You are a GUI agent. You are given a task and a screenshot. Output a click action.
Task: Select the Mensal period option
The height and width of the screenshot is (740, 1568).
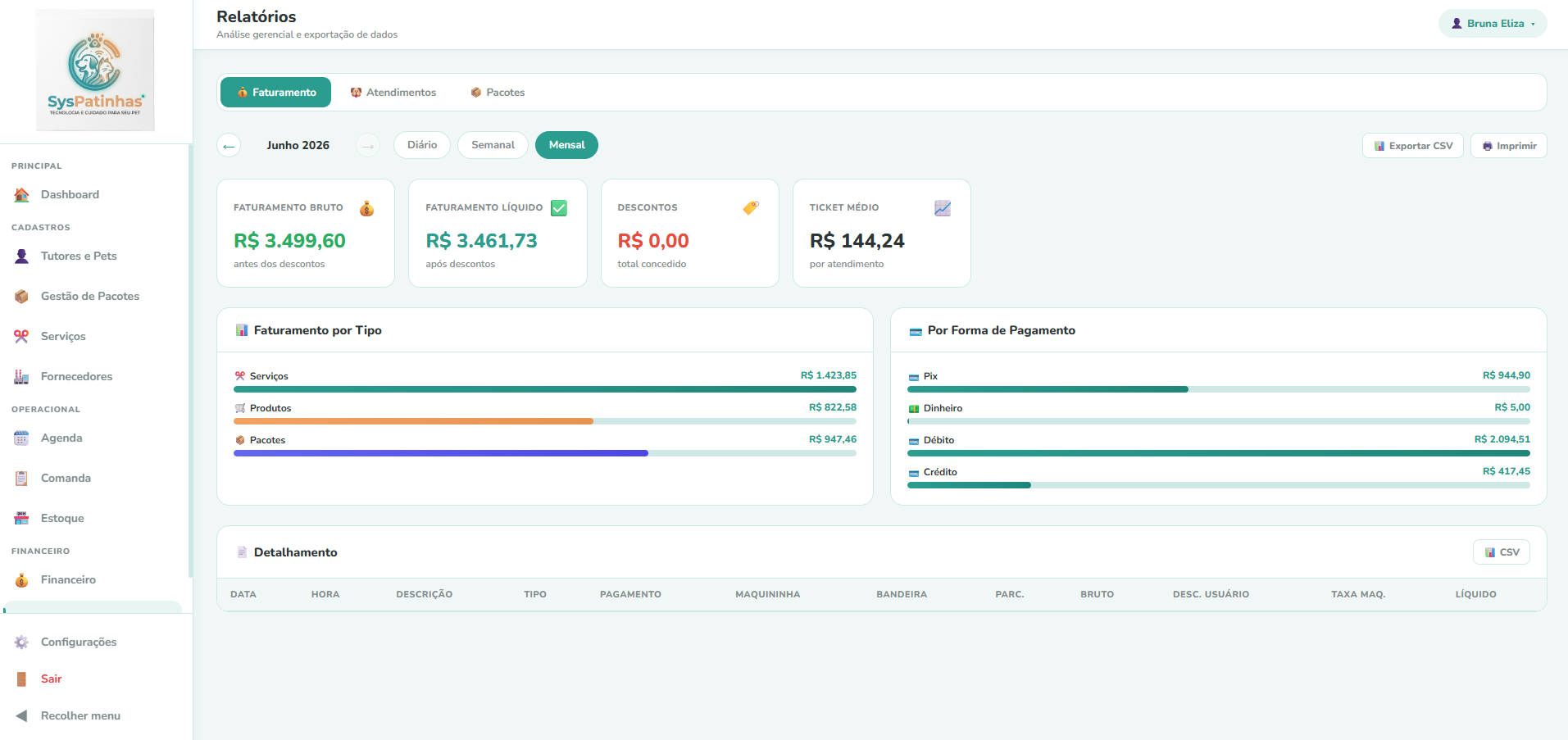(x=566, y=145)
